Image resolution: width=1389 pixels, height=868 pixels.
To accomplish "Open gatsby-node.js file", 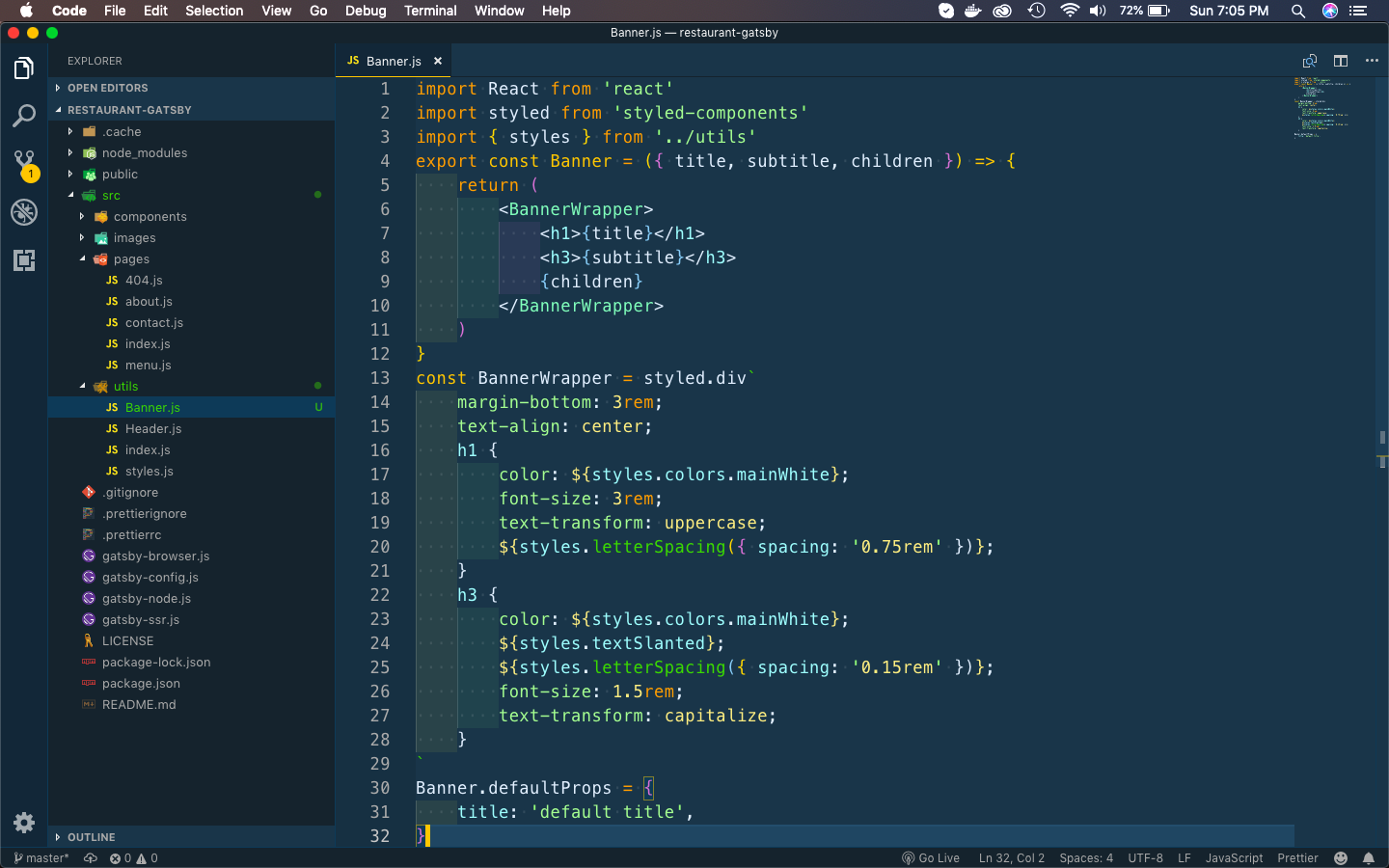I will [191, 599].
